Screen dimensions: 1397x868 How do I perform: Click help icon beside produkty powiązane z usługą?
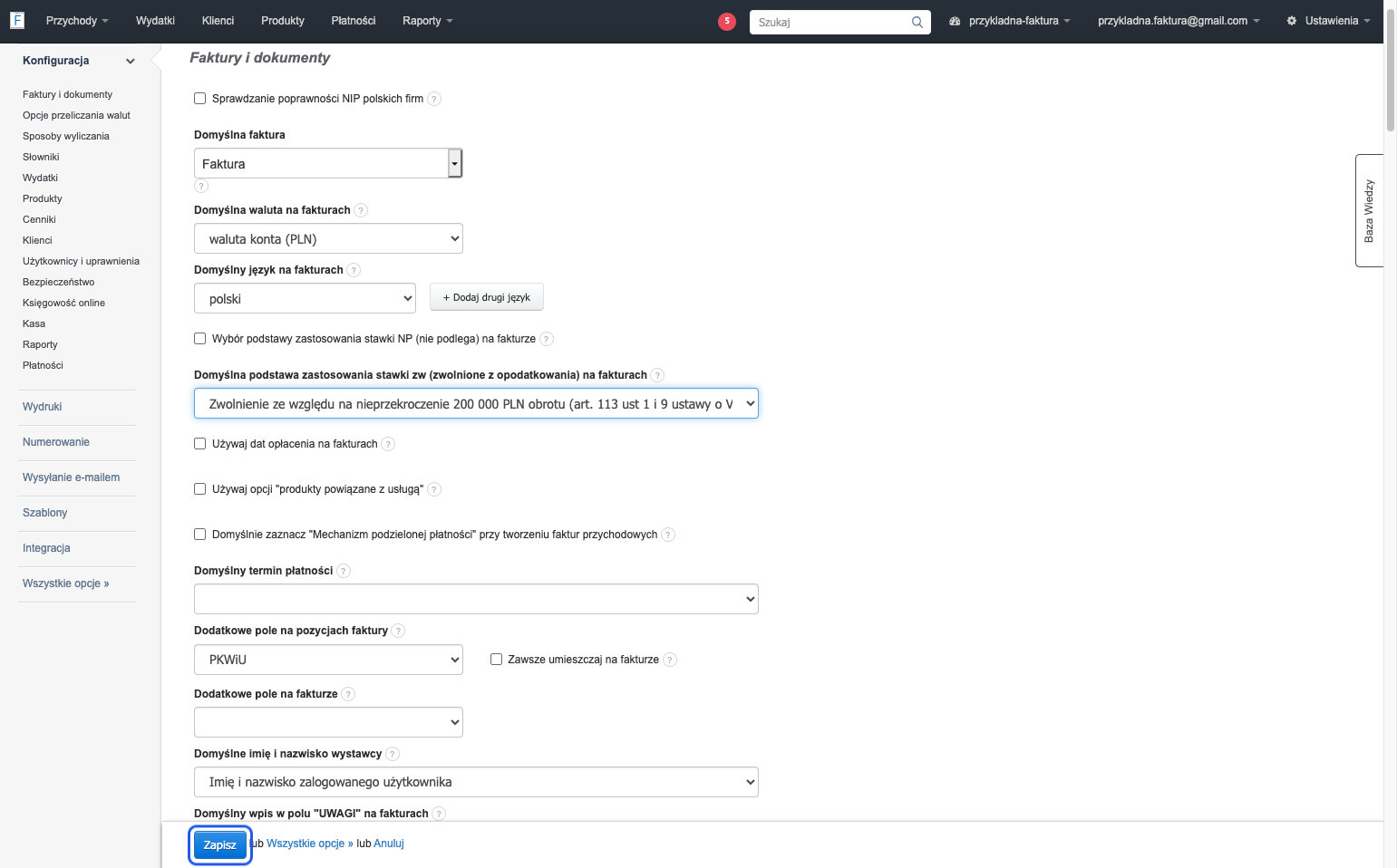click(x=434, y=489)
